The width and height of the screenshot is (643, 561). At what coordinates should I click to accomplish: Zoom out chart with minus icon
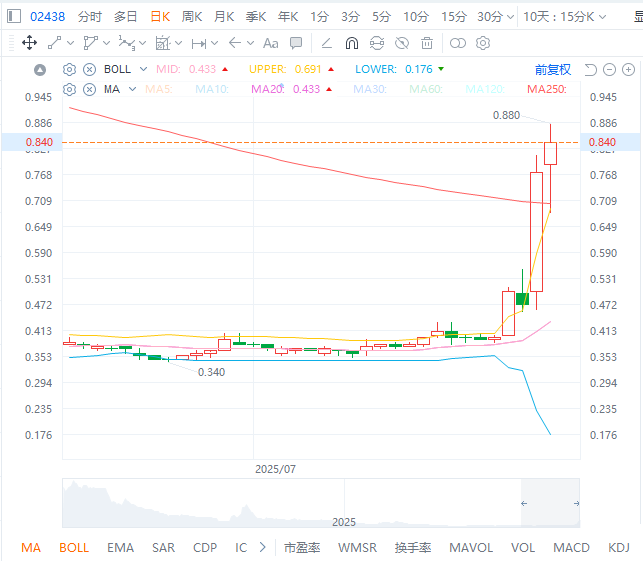click(x=609, y=70)
